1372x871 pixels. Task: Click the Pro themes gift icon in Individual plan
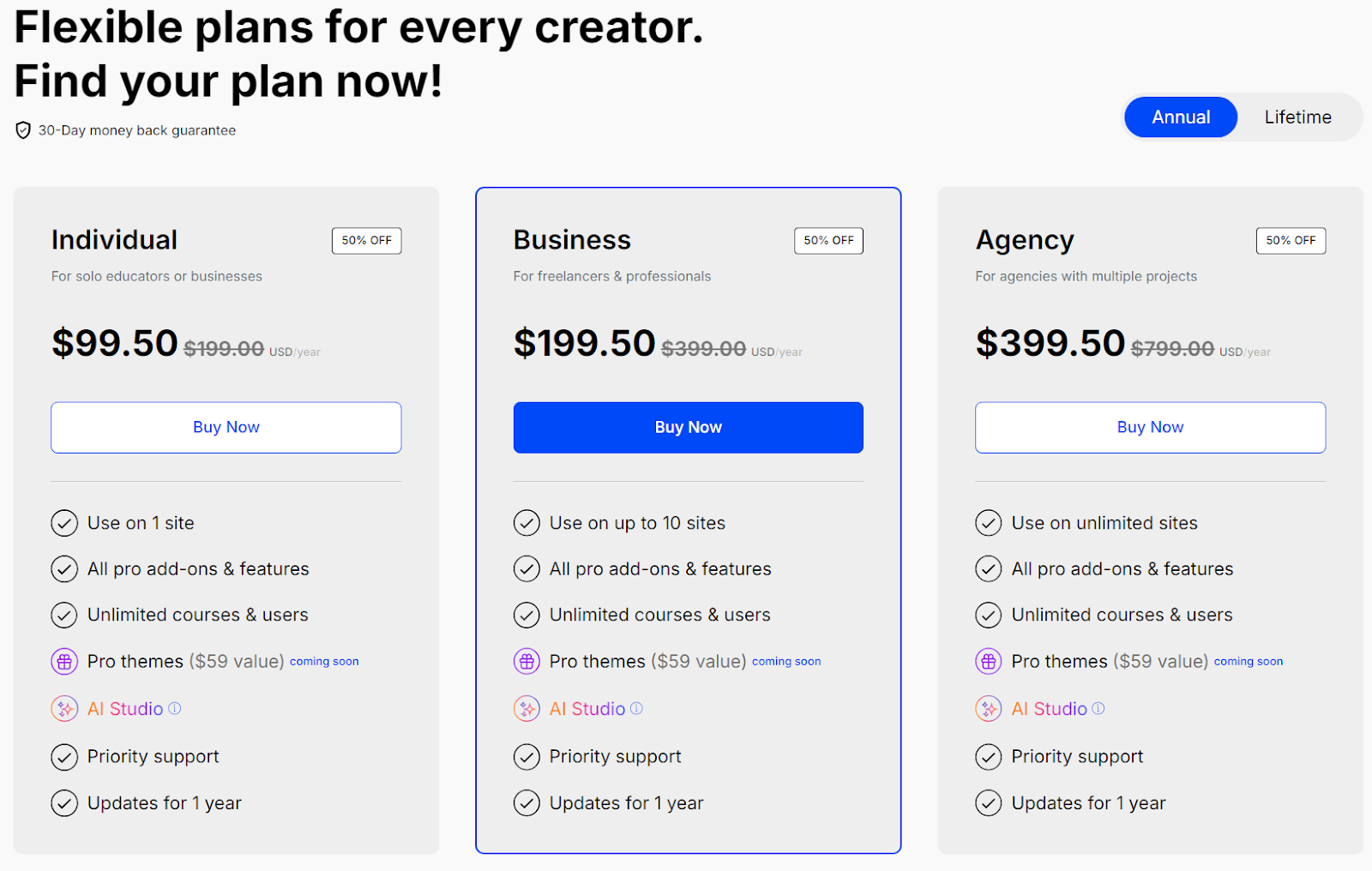coord(63,661)
